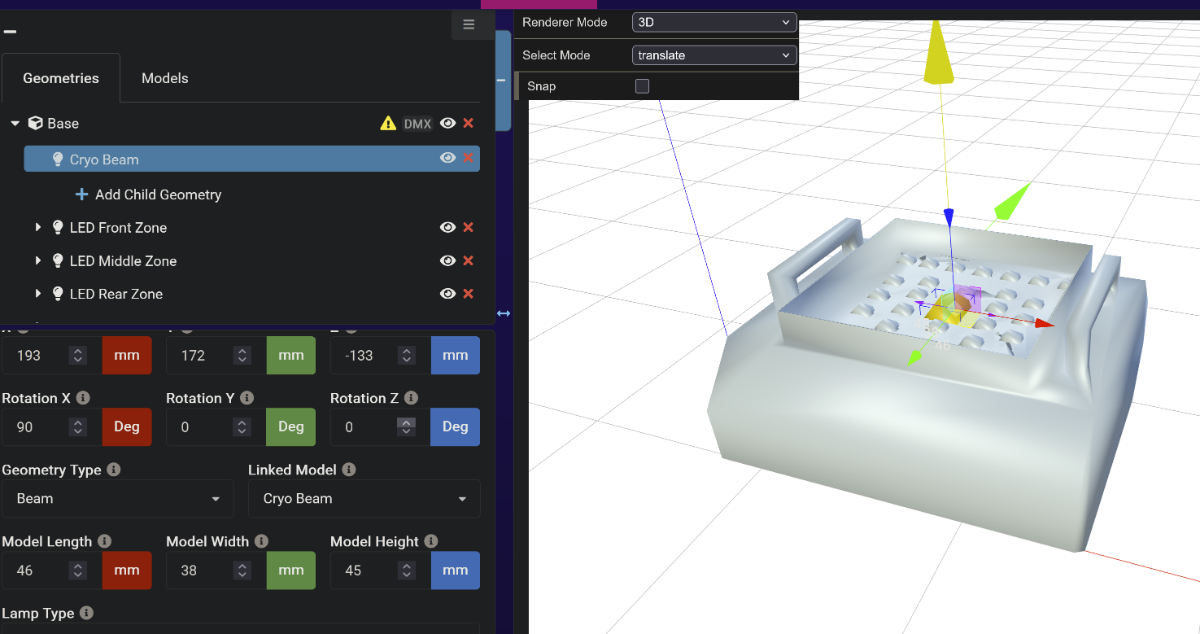Click the blue Deg button for Rotation Z
Image resolution: width=1200 pixels, height=634 pixels.
(455, 427)
